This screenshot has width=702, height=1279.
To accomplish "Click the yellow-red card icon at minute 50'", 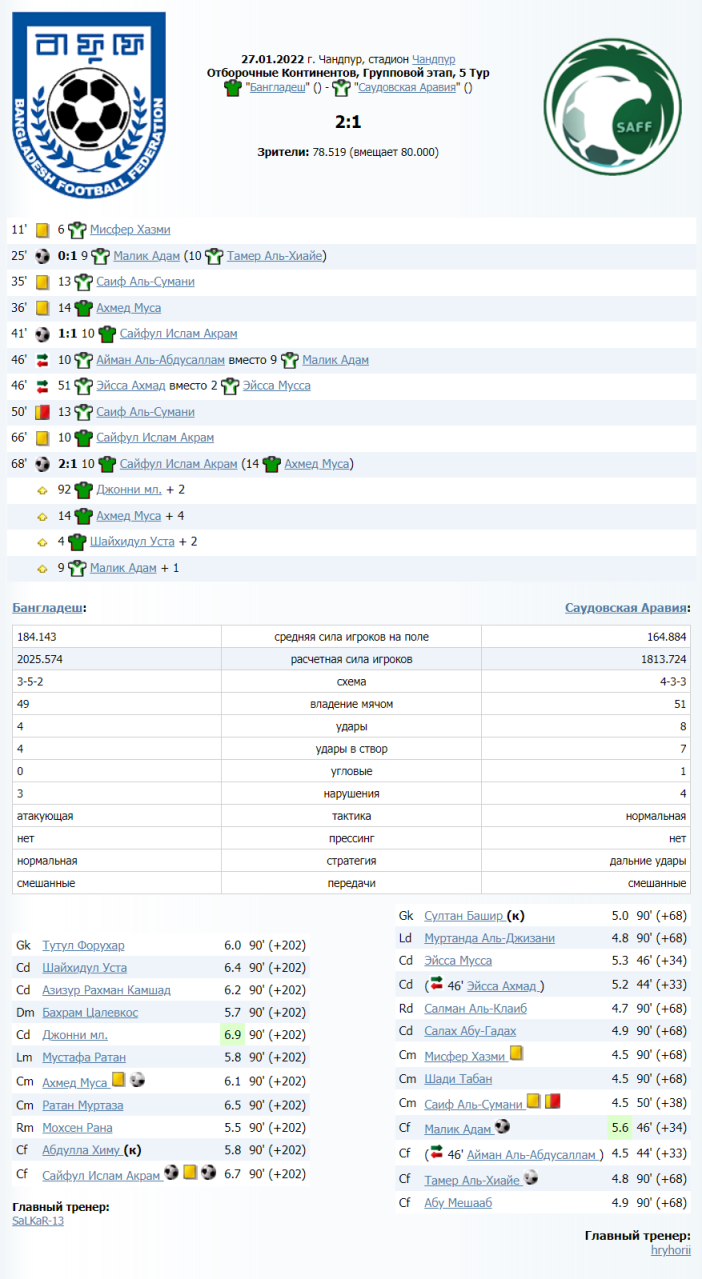I will click(43, 412).
